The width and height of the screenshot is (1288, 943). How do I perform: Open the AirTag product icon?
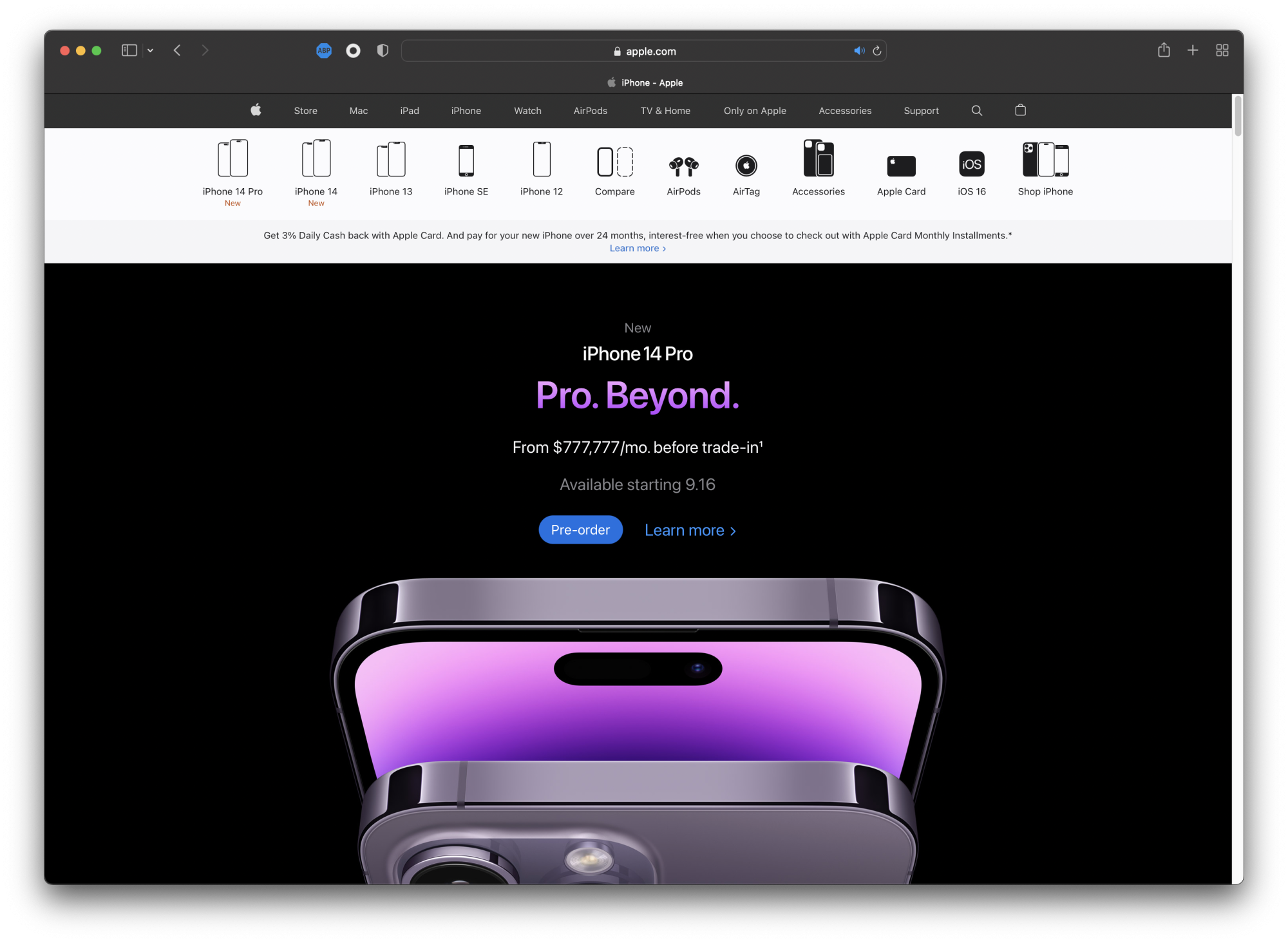tap(746, 166)
